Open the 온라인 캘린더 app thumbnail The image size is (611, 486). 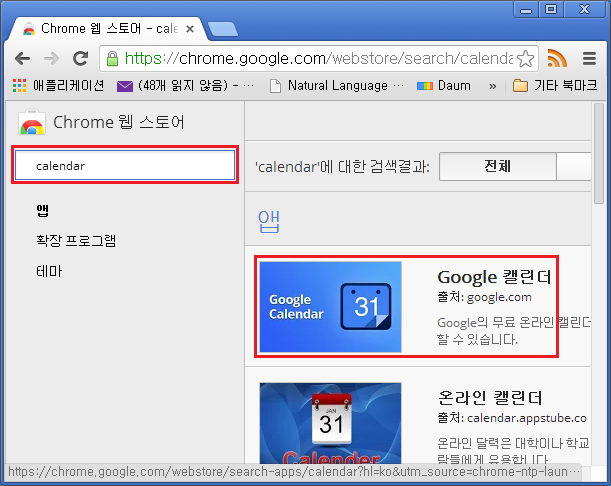coord(330,423)
